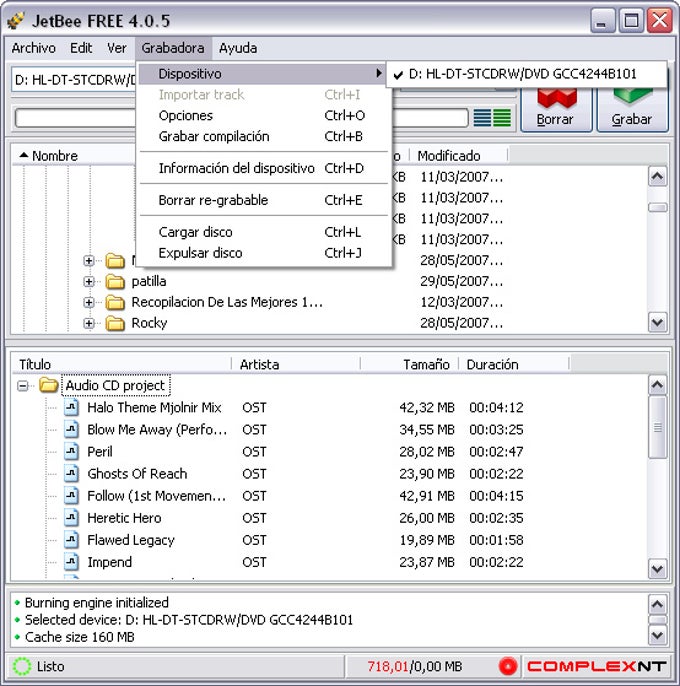Choose Borrar re-grabable

click(263, 200)
